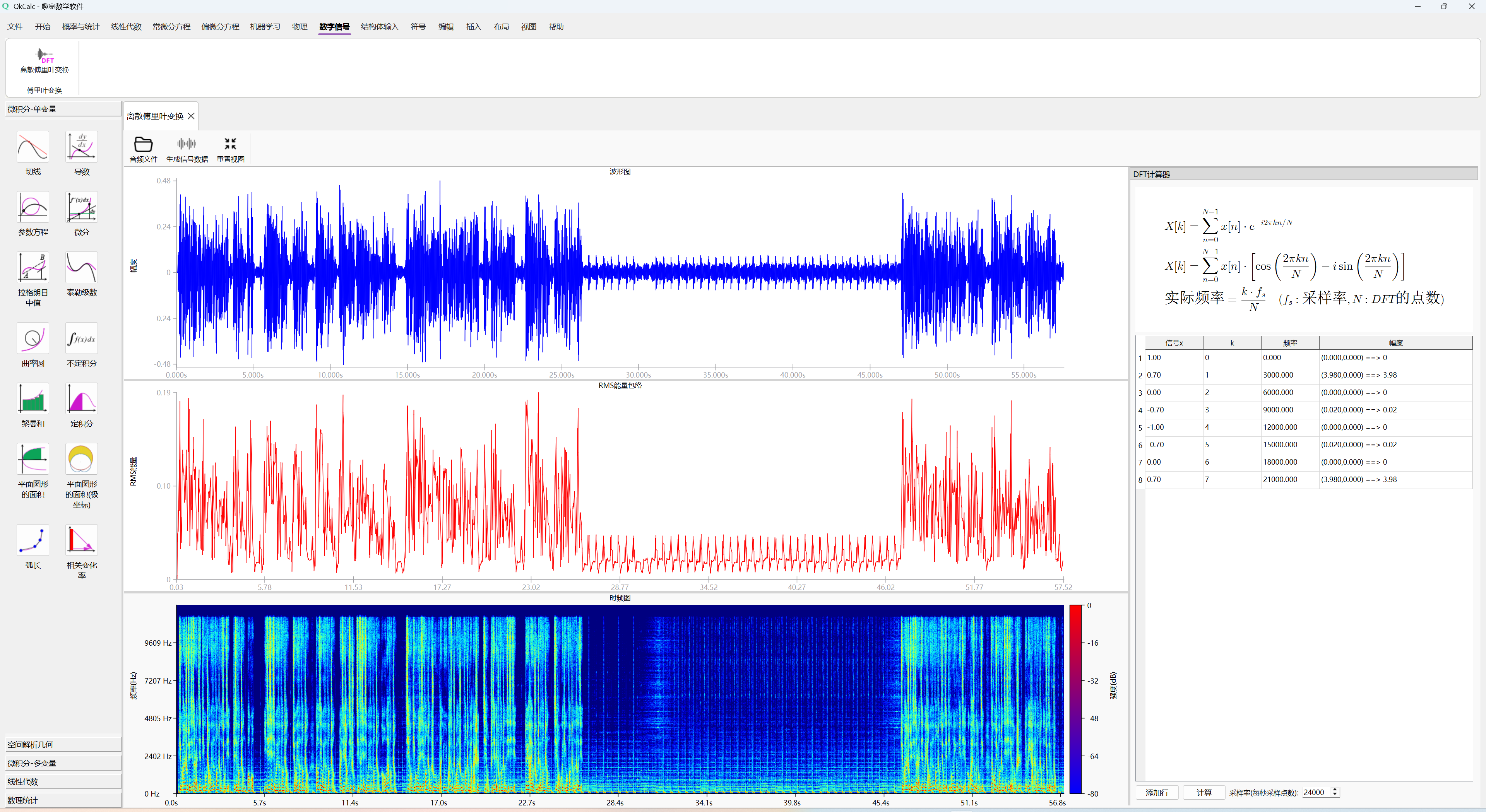Open the 泰勒级数 Taylor series tool
The image size is (1486, 812).
[x=81, y=268]
